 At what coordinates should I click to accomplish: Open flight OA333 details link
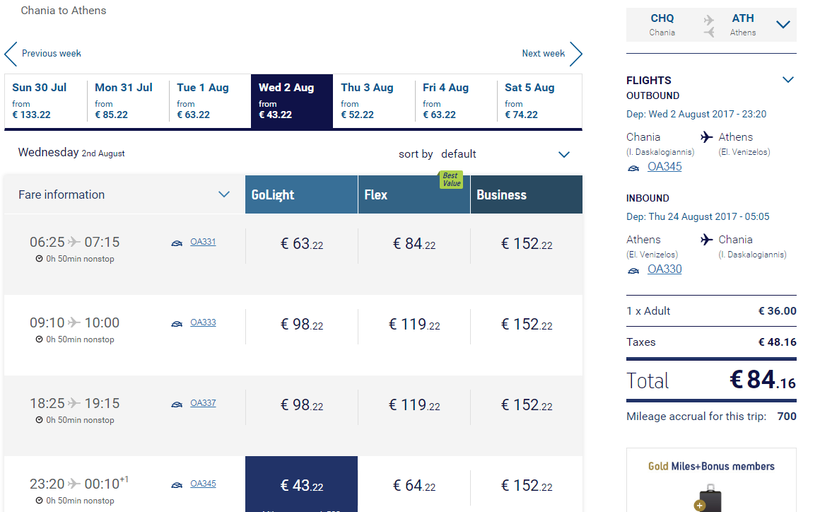tap(203, 323)
